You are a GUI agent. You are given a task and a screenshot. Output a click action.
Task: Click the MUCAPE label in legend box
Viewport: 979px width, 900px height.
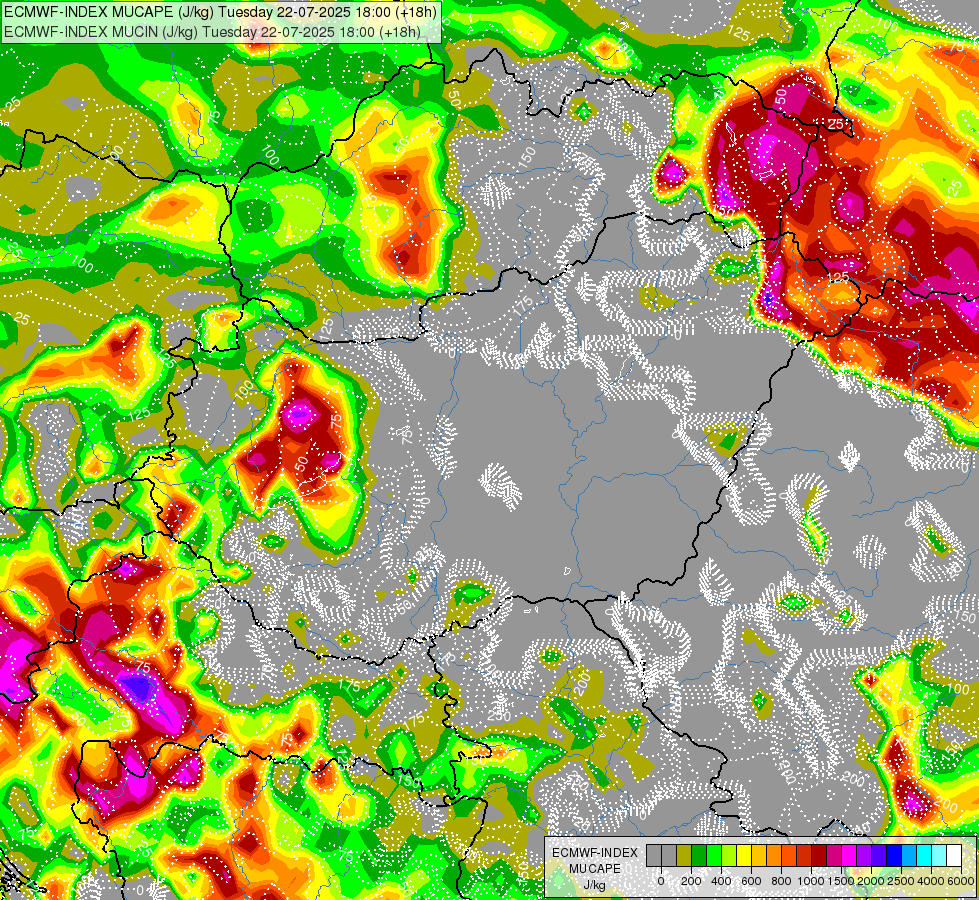click(595, 869)
